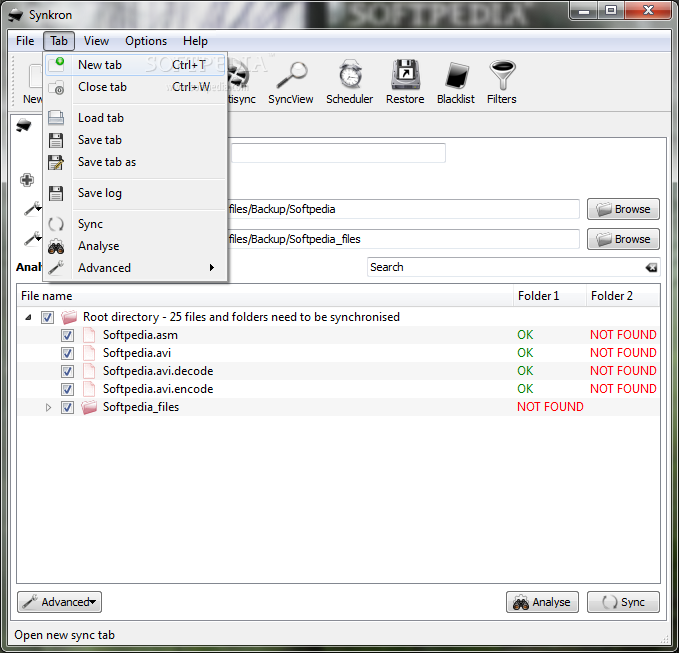Image resolution: width=679 pixels, height=653 pixels.
Task: Click the Softpedia.avi.decode file icon
Action: pyautogui.click(x=89, y=371)
